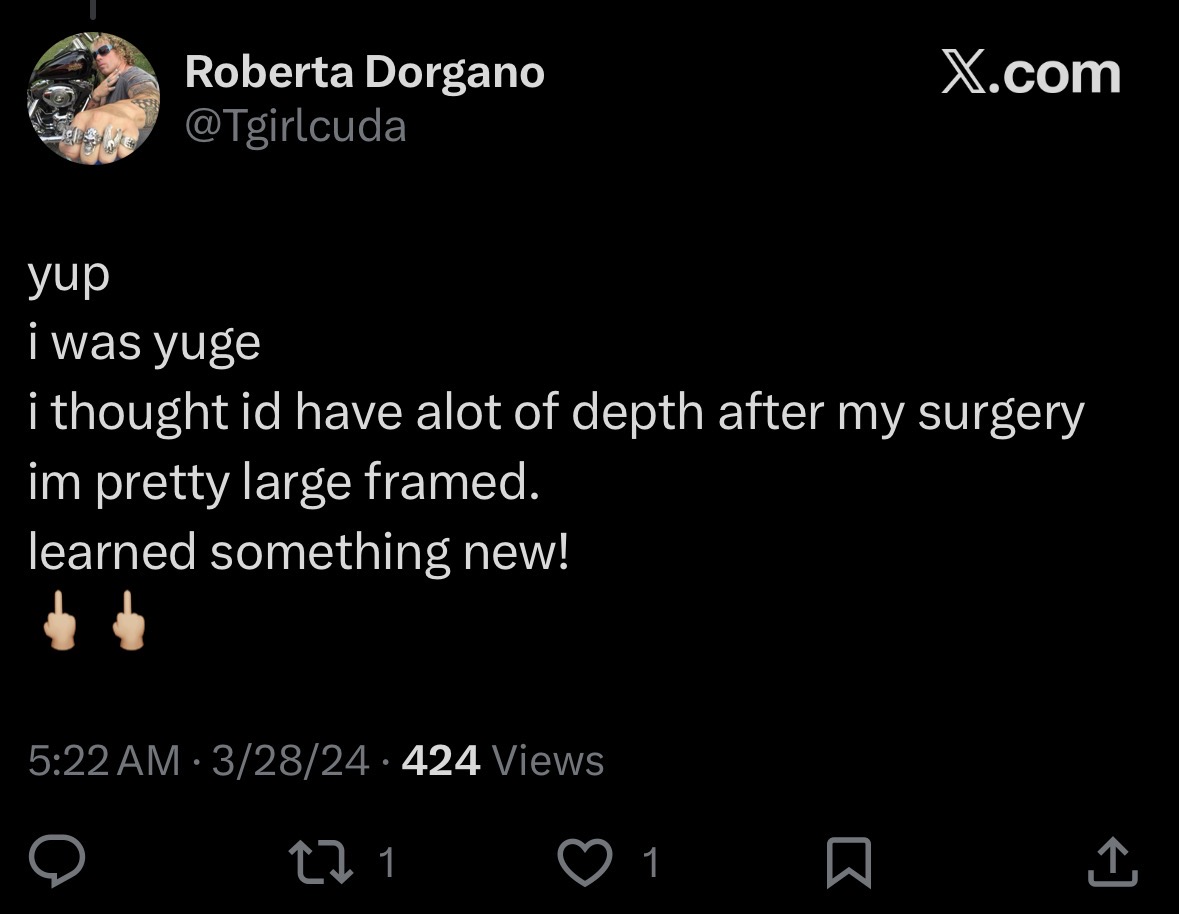1179x914 pixels.
Task: Bookmark this tweet with the bookmark icon
Action: coord(849,863)
